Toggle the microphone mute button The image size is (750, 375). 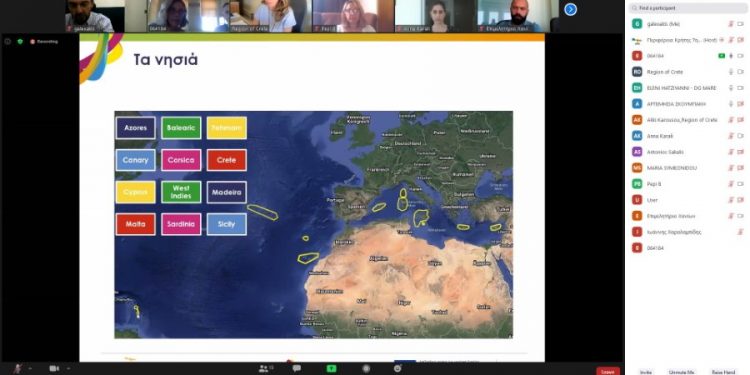[18, 368]
